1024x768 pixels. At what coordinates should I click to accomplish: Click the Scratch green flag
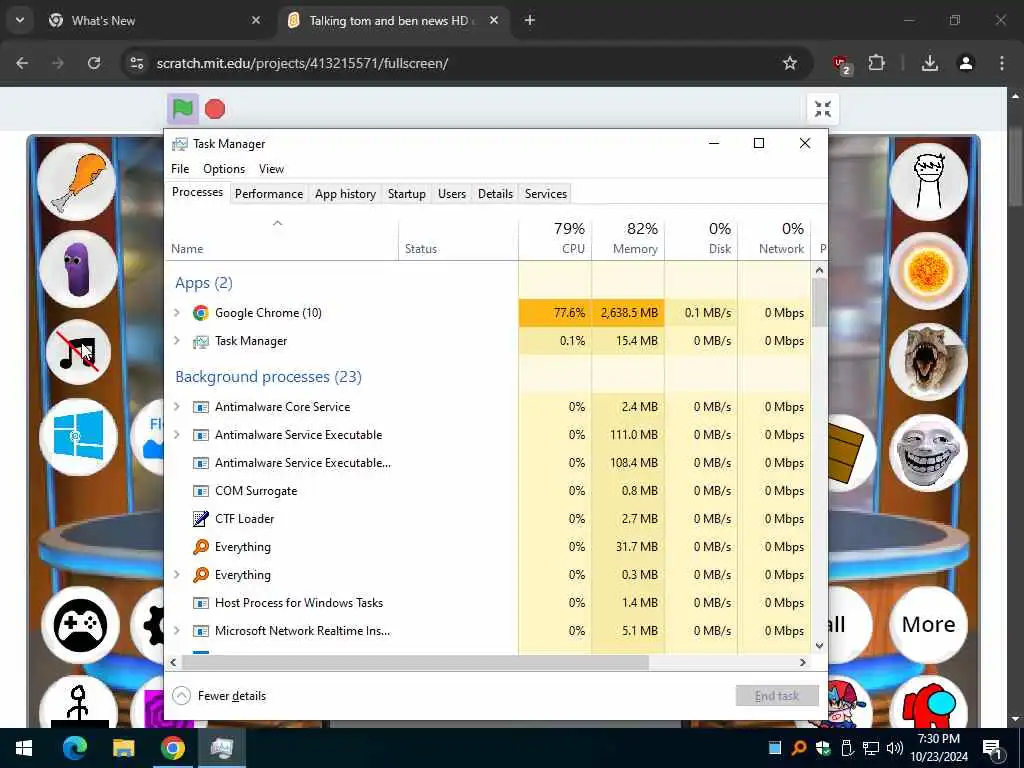[183, 108]
